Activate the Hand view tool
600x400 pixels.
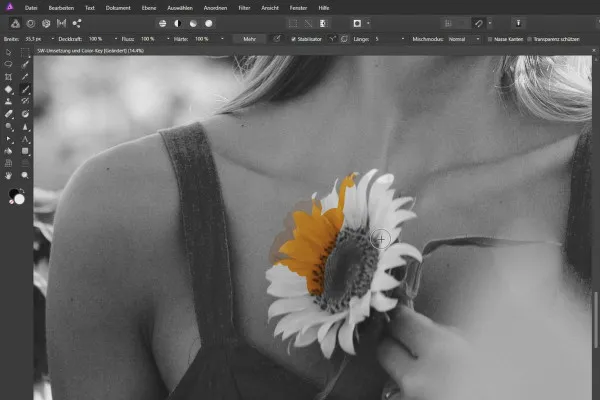pos(8,176)
